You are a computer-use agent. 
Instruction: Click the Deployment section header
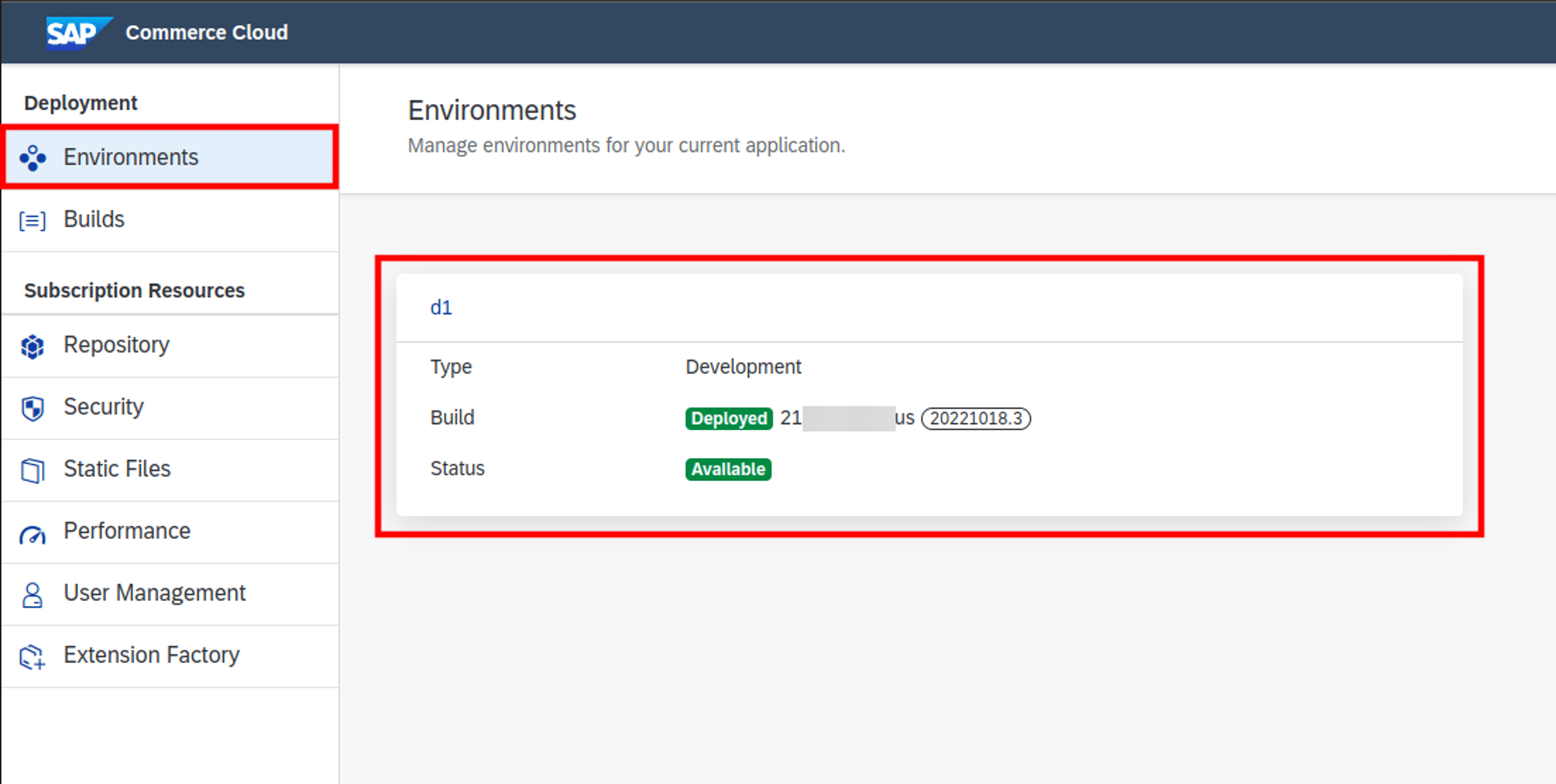81,103
